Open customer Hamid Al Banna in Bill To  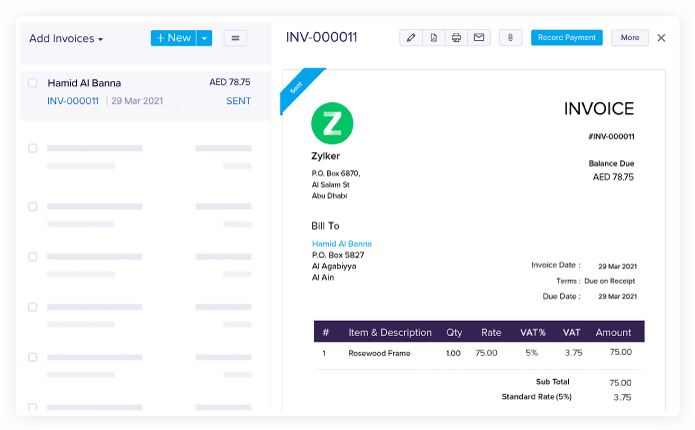(x=341, y=244)
